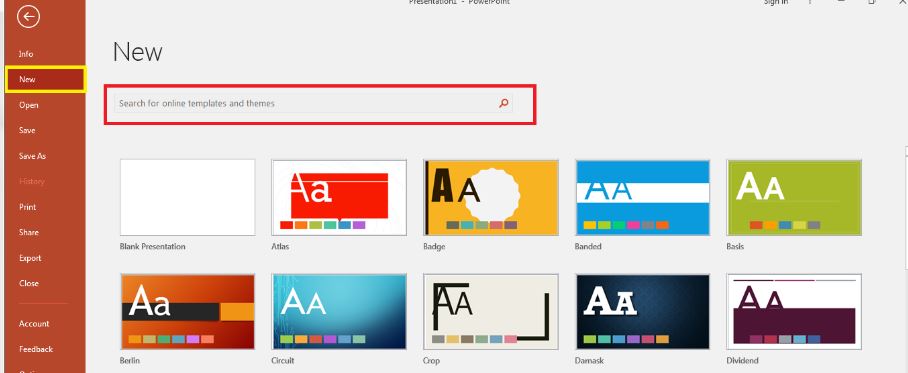Click the Badge label text

[434, 247]
